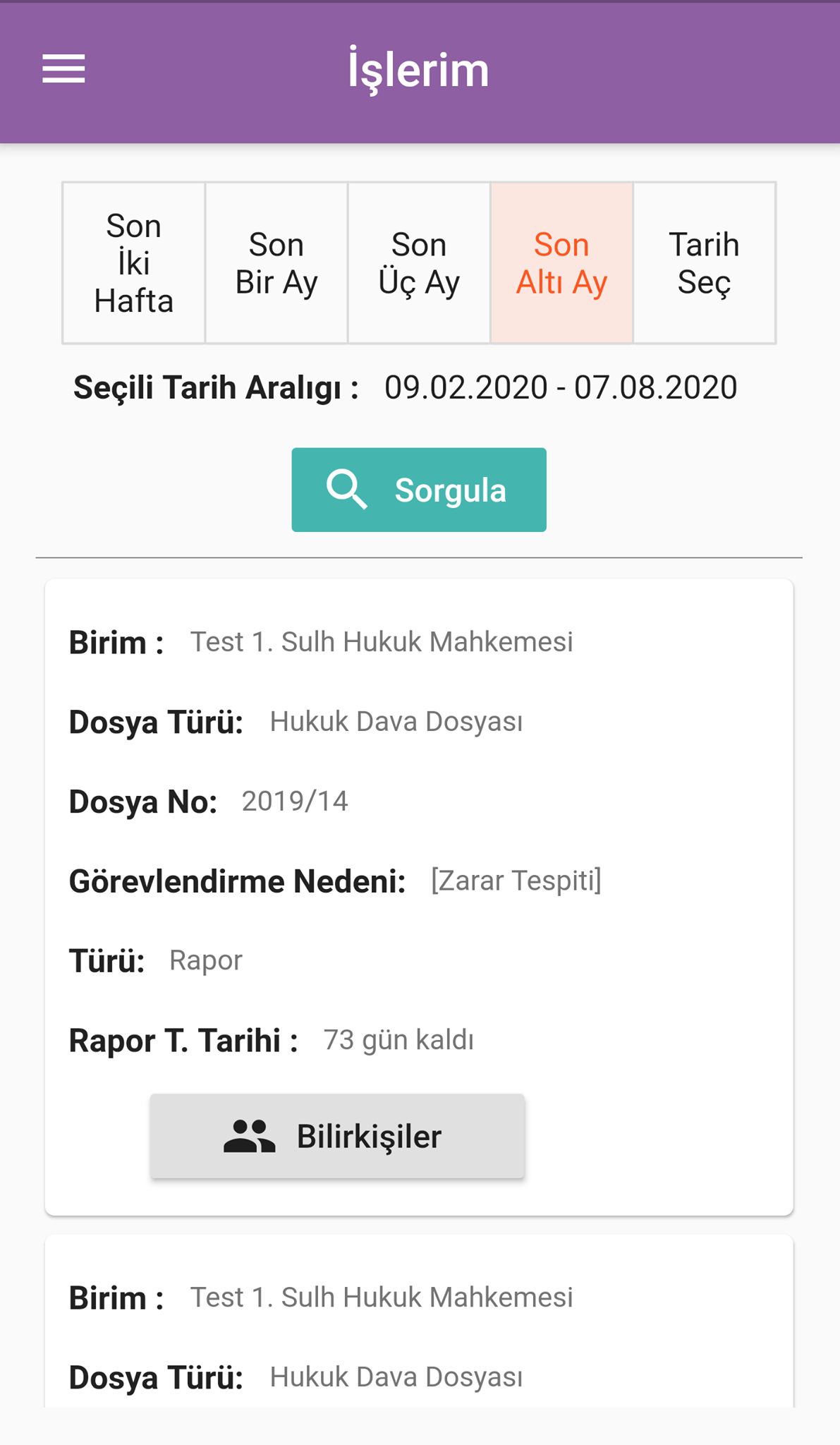
Task: Click the [Zarar Tespiti] reason text
Action: 516,881
